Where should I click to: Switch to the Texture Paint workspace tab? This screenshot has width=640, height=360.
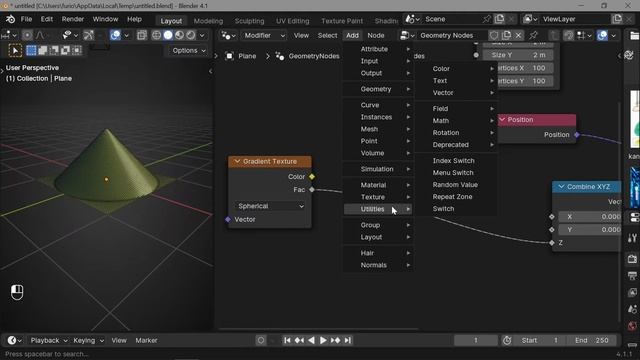[342, 21]
